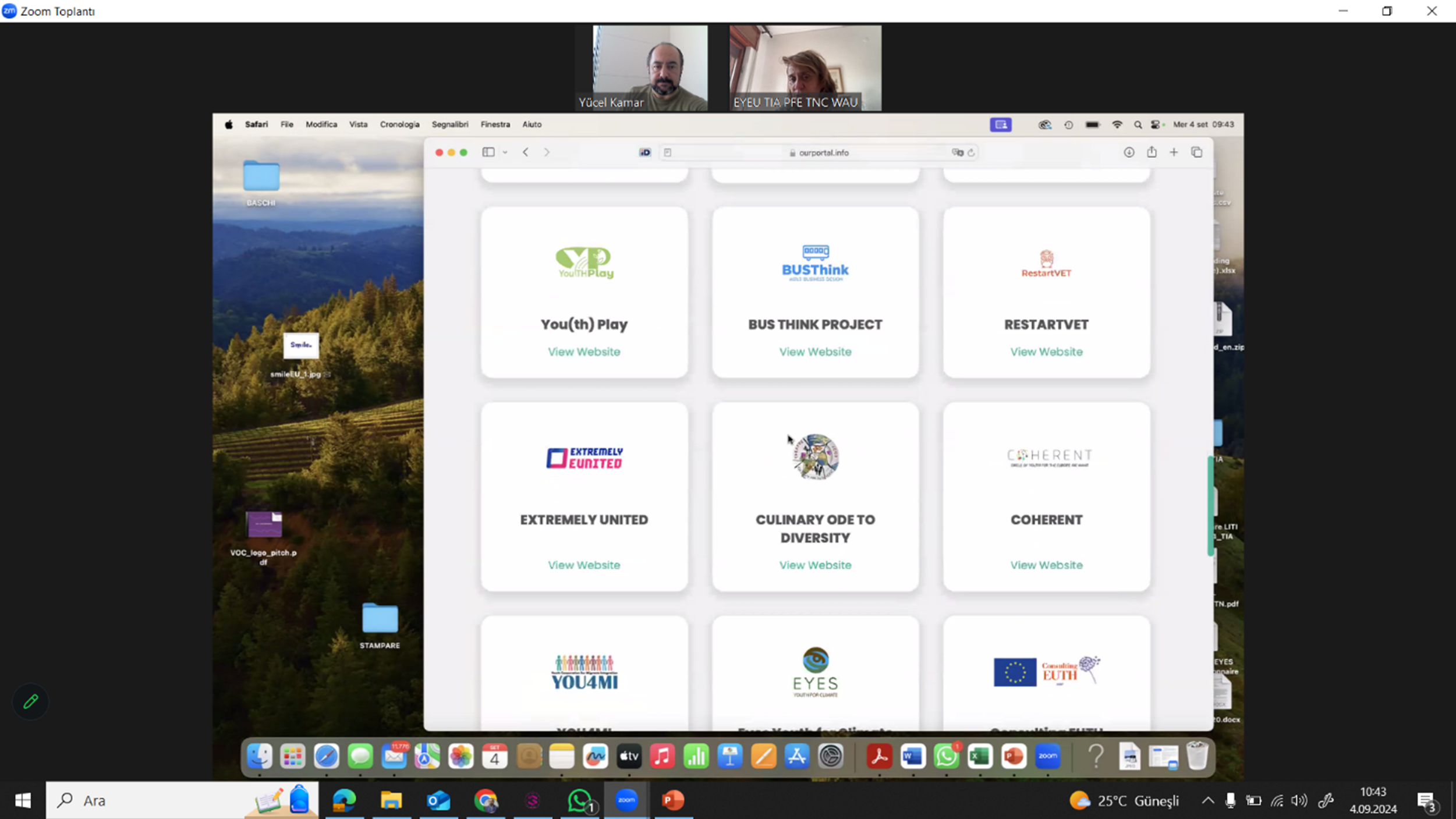Open the BASCHI folder on Mac desktop
The width and height of the screenshot is (1456, 819).
coord(261,183)
